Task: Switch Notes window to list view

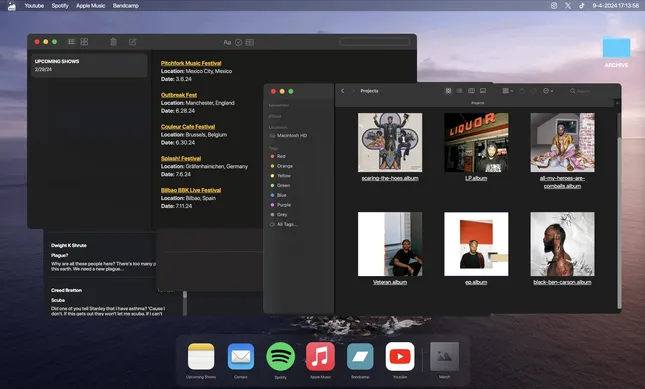Action: [72, 42]
